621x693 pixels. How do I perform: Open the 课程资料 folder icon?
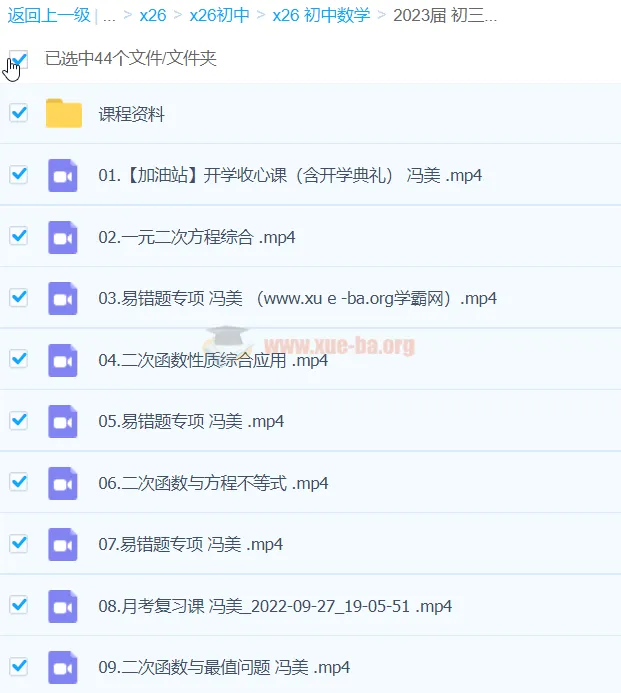click(x=64, y=113)
